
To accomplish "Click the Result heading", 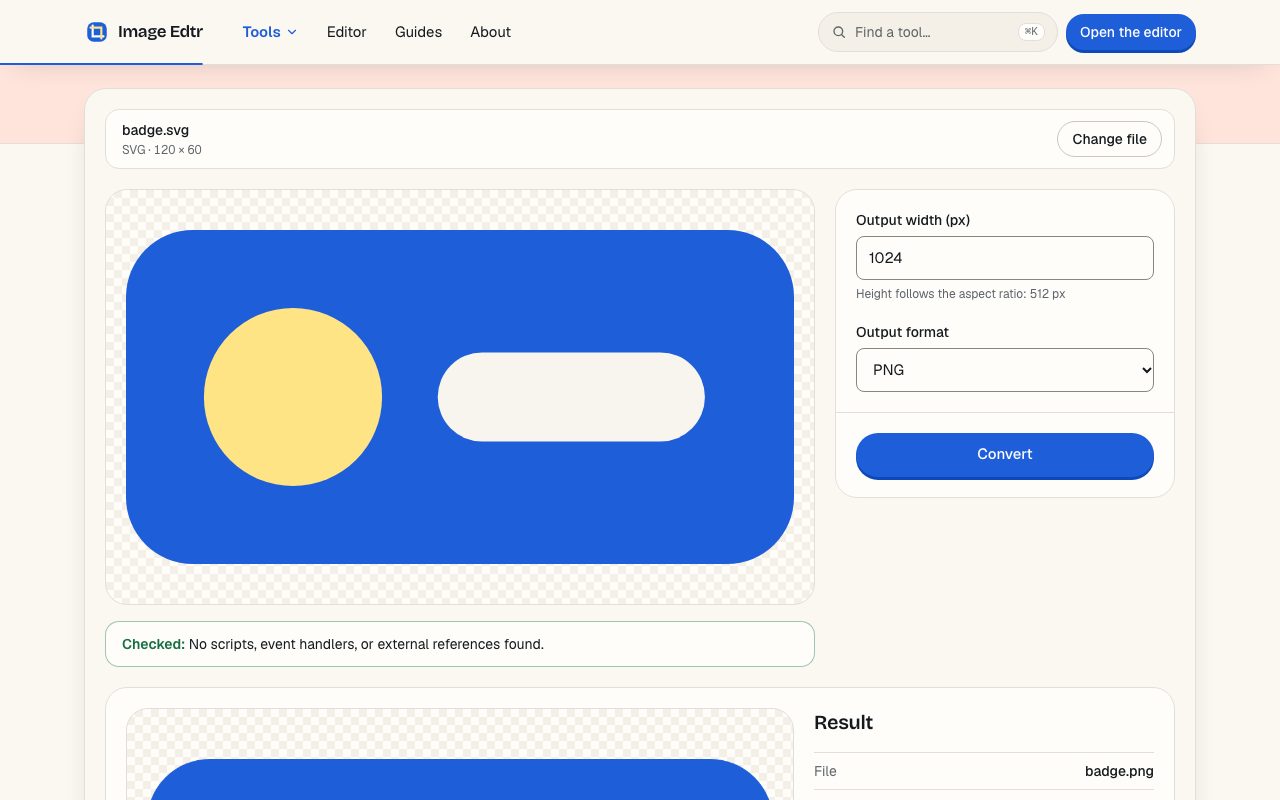I will [x=843, y=722].
